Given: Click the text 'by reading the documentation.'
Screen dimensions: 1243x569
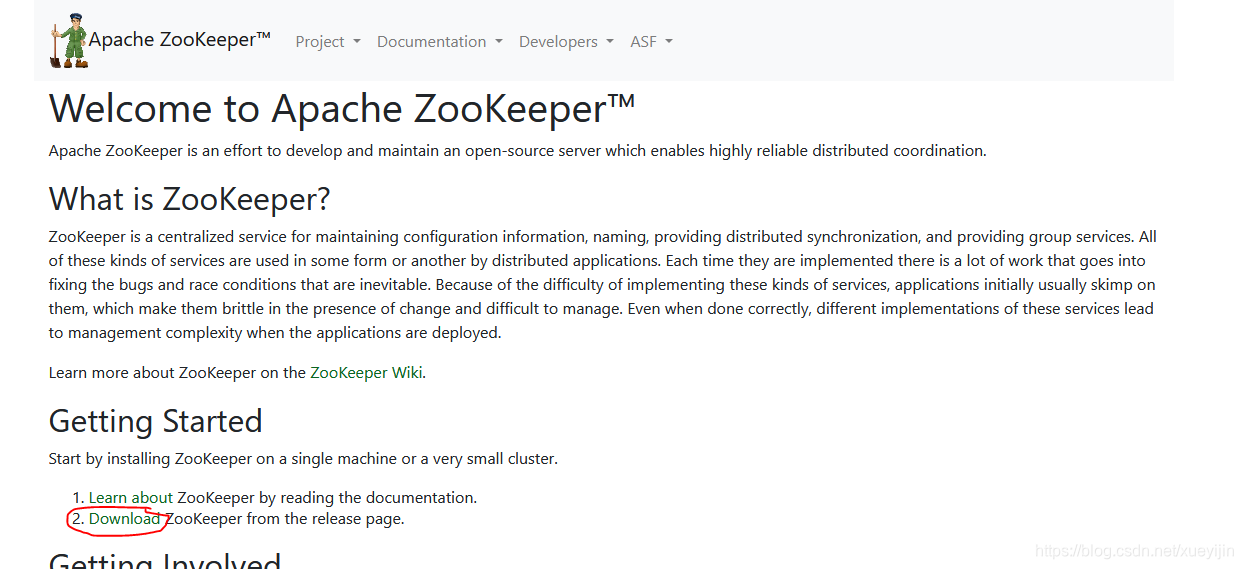Looking at the screenshot, I should point(368,497).
